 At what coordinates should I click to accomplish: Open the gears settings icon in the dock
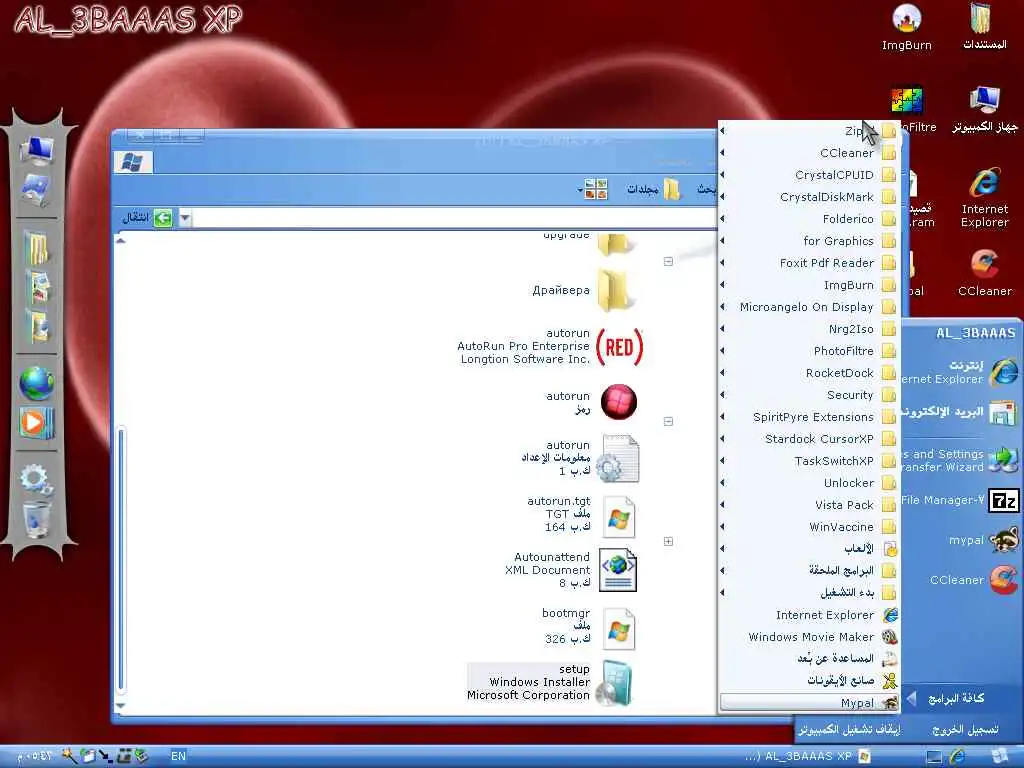point(35,479)
